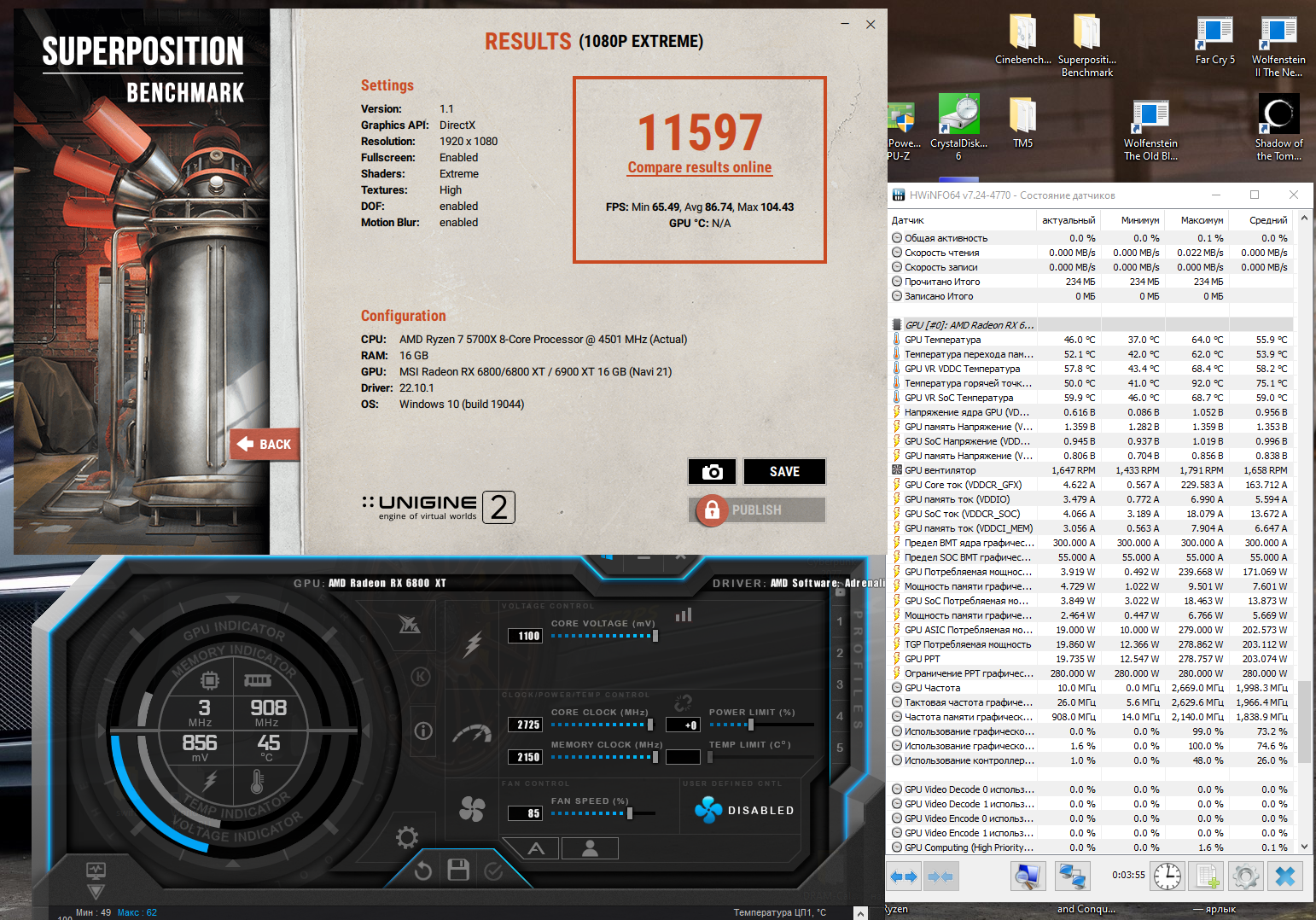Viewport: 1316px width, 920px height.
Task: Open HWiNFO monitor with magnifier icon
Action: 1028,876
